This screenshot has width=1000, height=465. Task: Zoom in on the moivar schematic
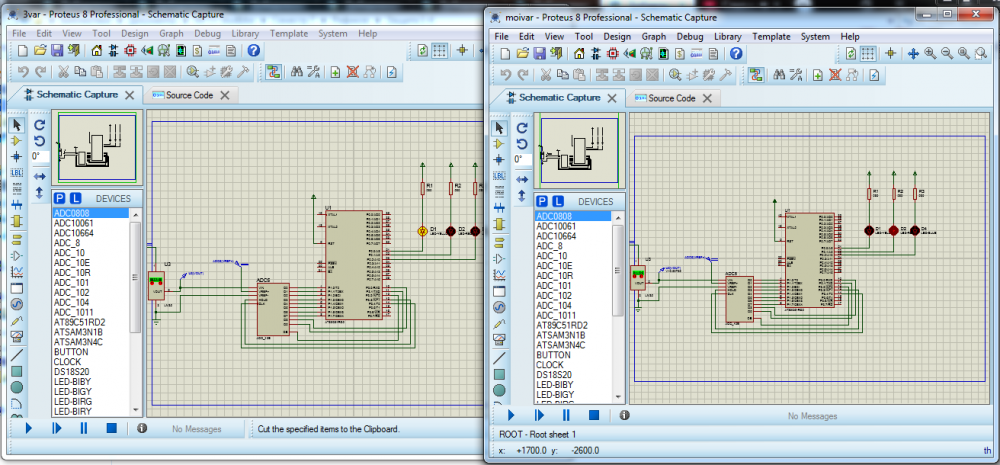point(930,53)
